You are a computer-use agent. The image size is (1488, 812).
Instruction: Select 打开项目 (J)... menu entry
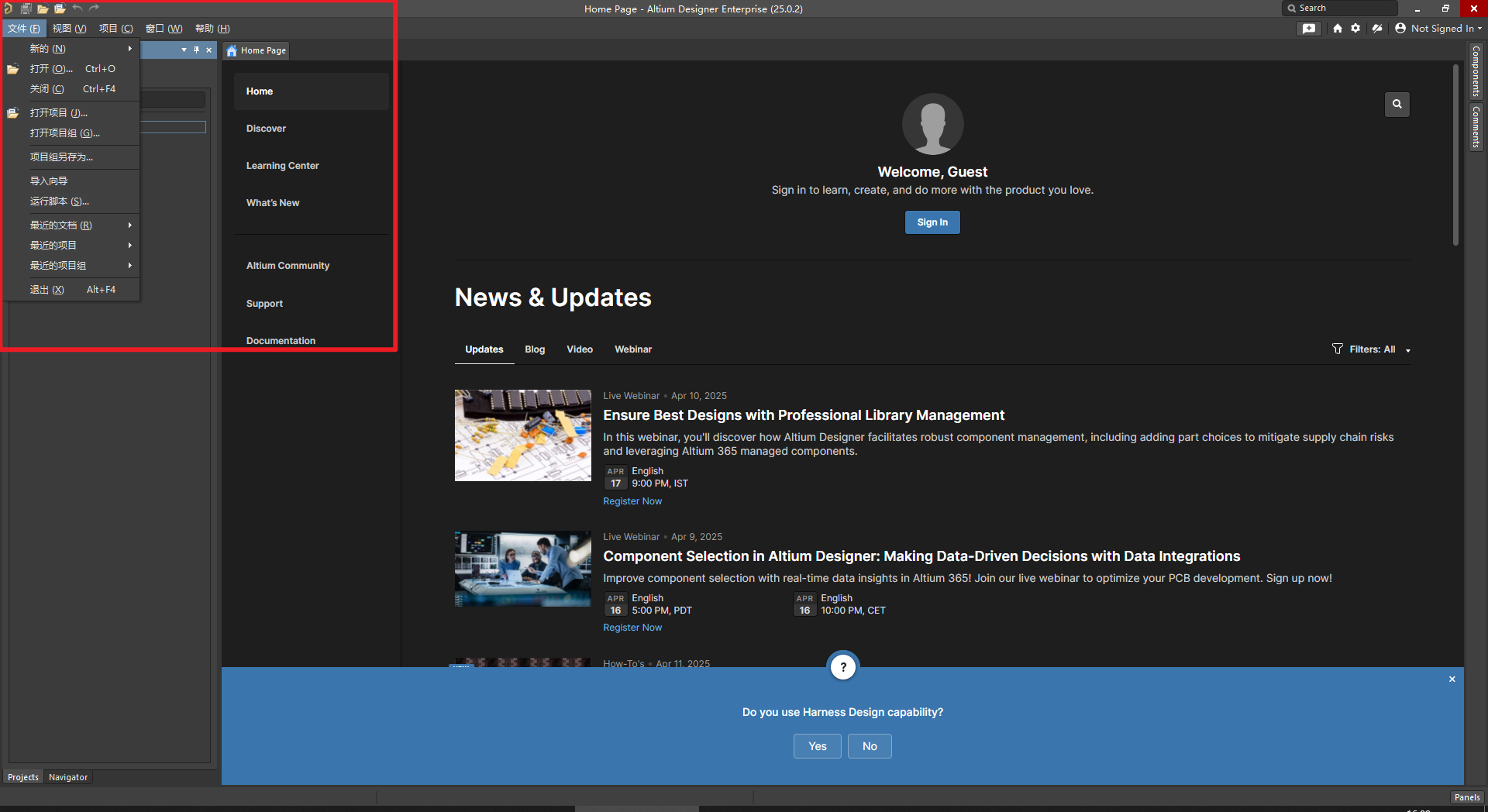71,113
